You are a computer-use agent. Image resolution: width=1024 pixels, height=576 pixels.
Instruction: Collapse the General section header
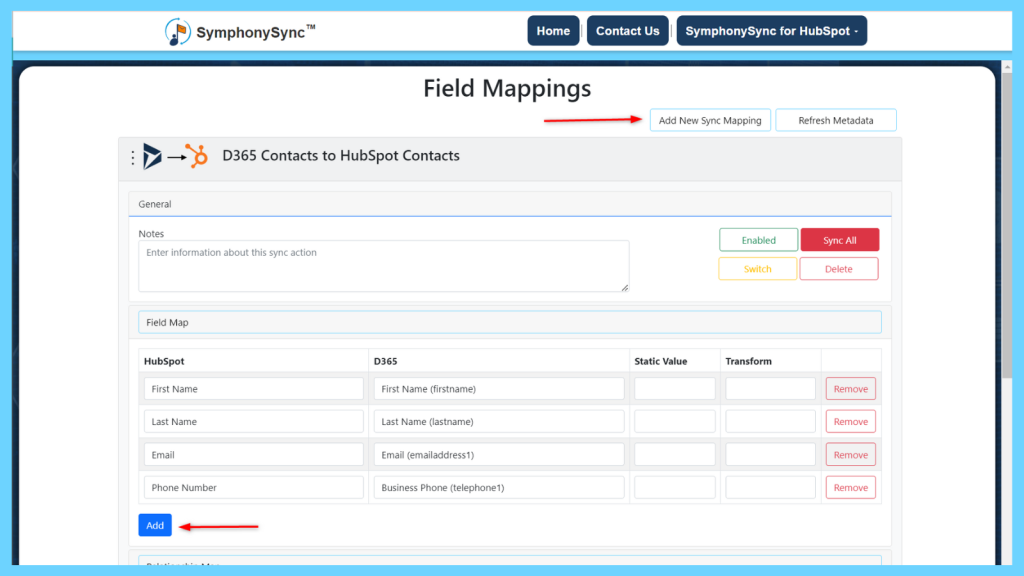pyautogui.click(x=510, y=204)
